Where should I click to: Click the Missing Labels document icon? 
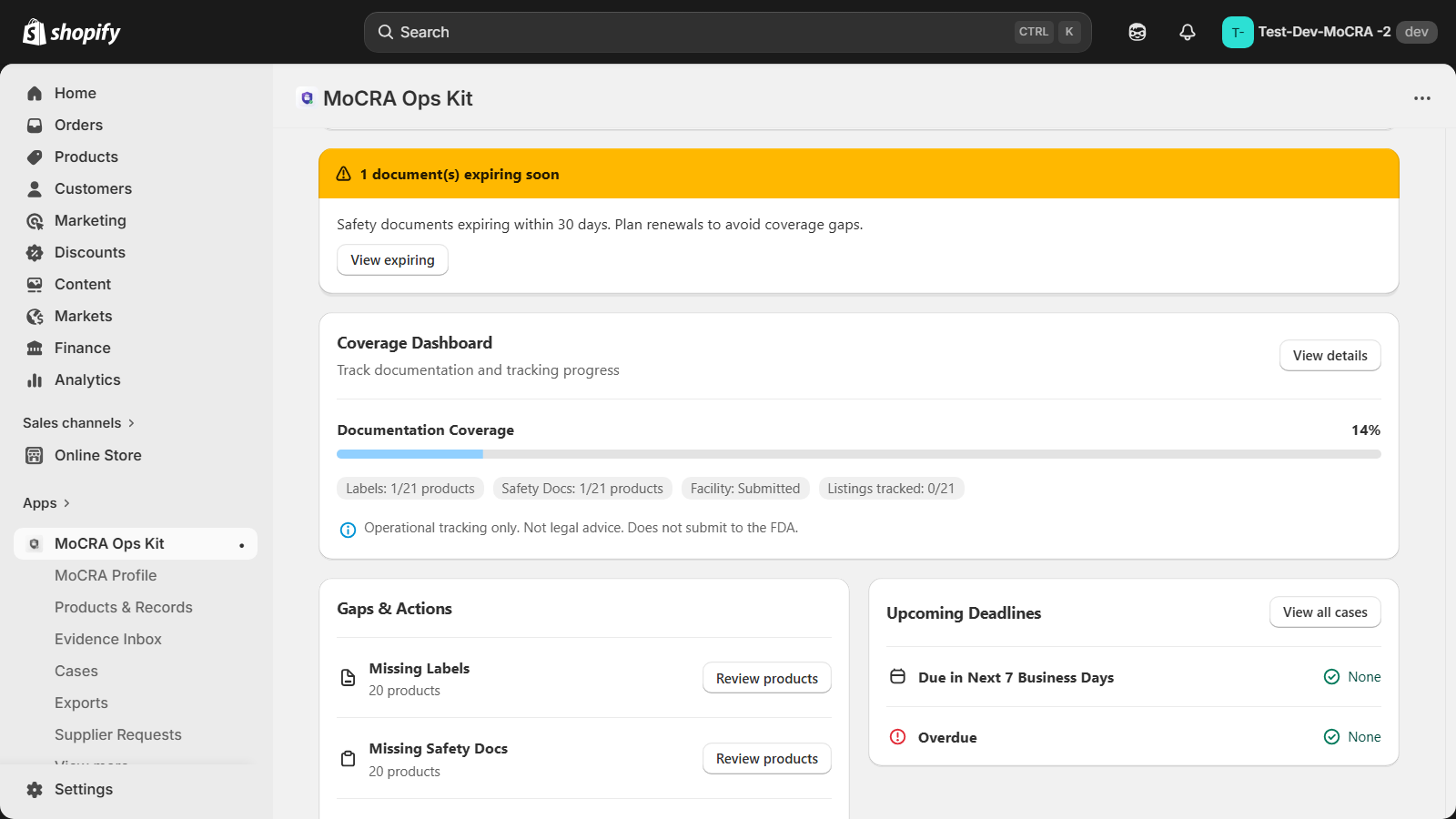click(348, 678)
